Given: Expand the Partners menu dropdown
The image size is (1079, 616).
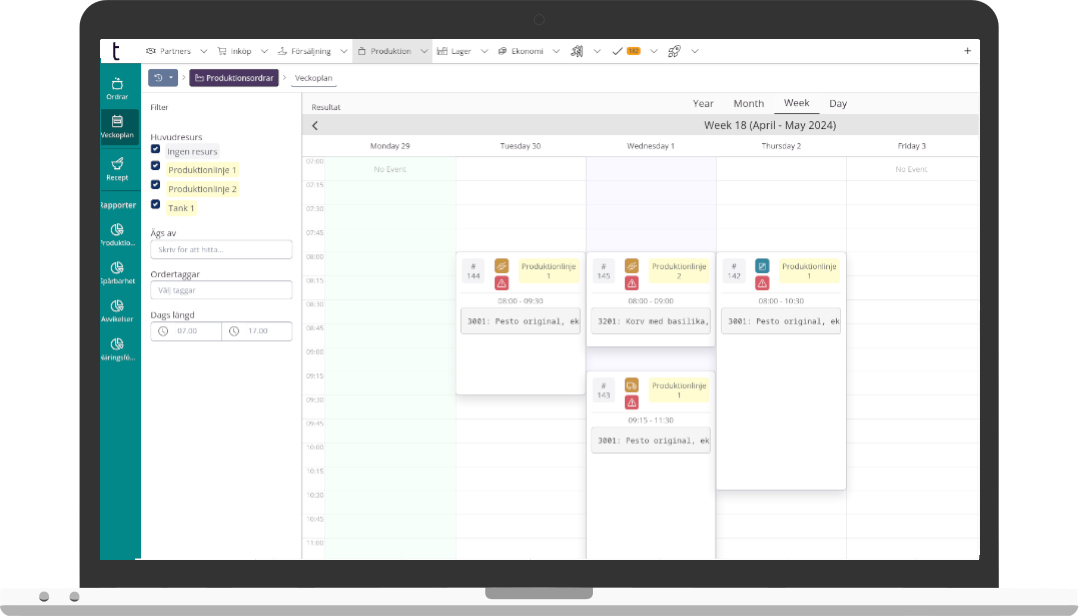Looking at the screenshot, I should 203,51.
